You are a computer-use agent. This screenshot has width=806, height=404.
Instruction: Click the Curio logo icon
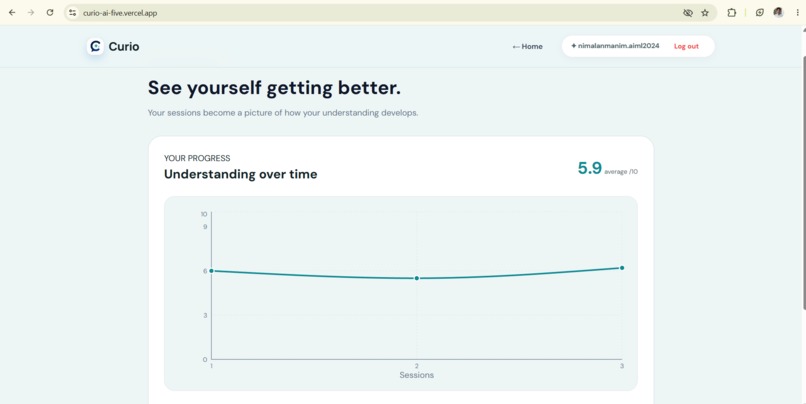click(95, 46)
